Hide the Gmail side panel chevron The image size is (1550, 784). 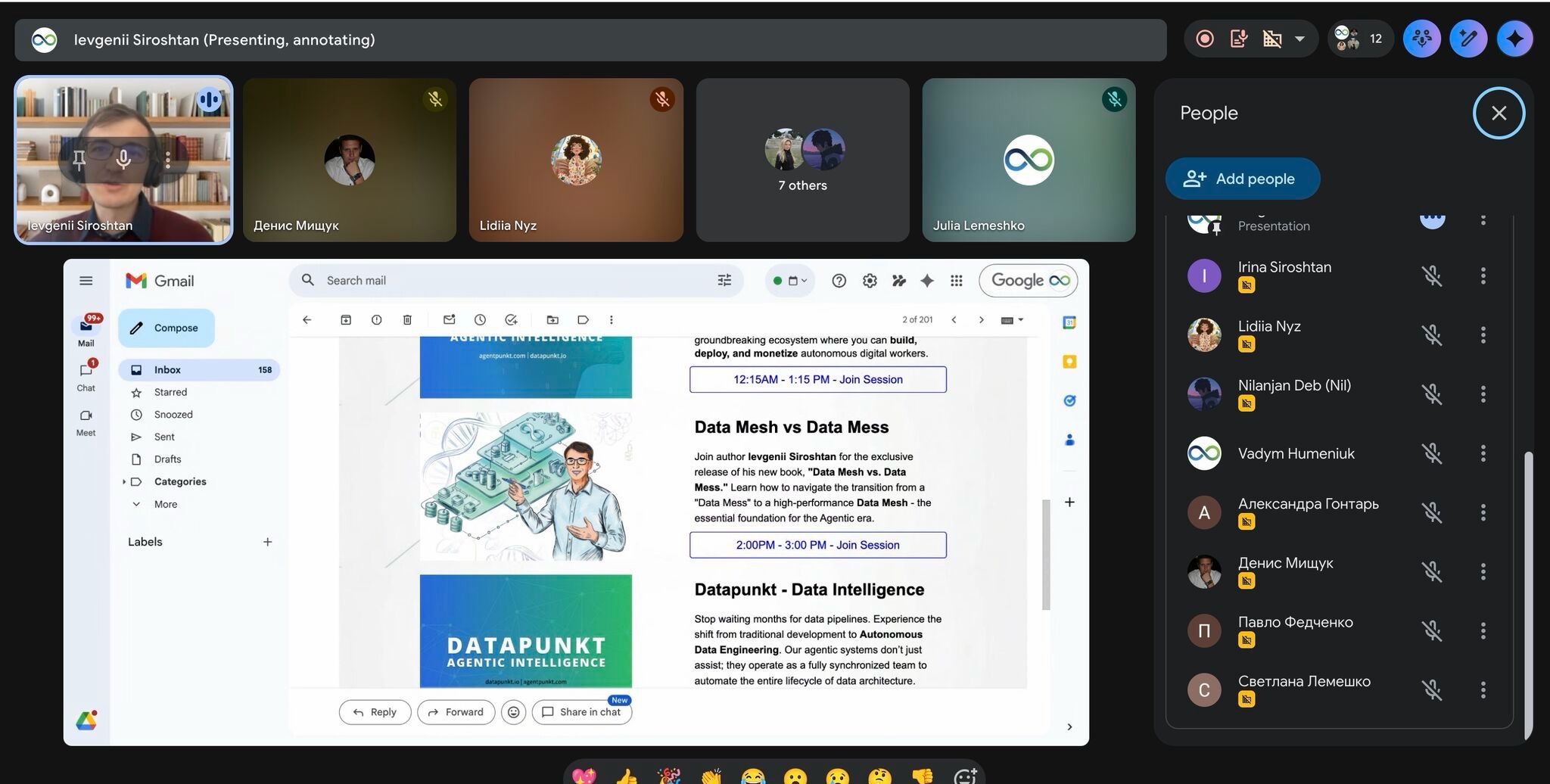click(x=1069, y=727)
